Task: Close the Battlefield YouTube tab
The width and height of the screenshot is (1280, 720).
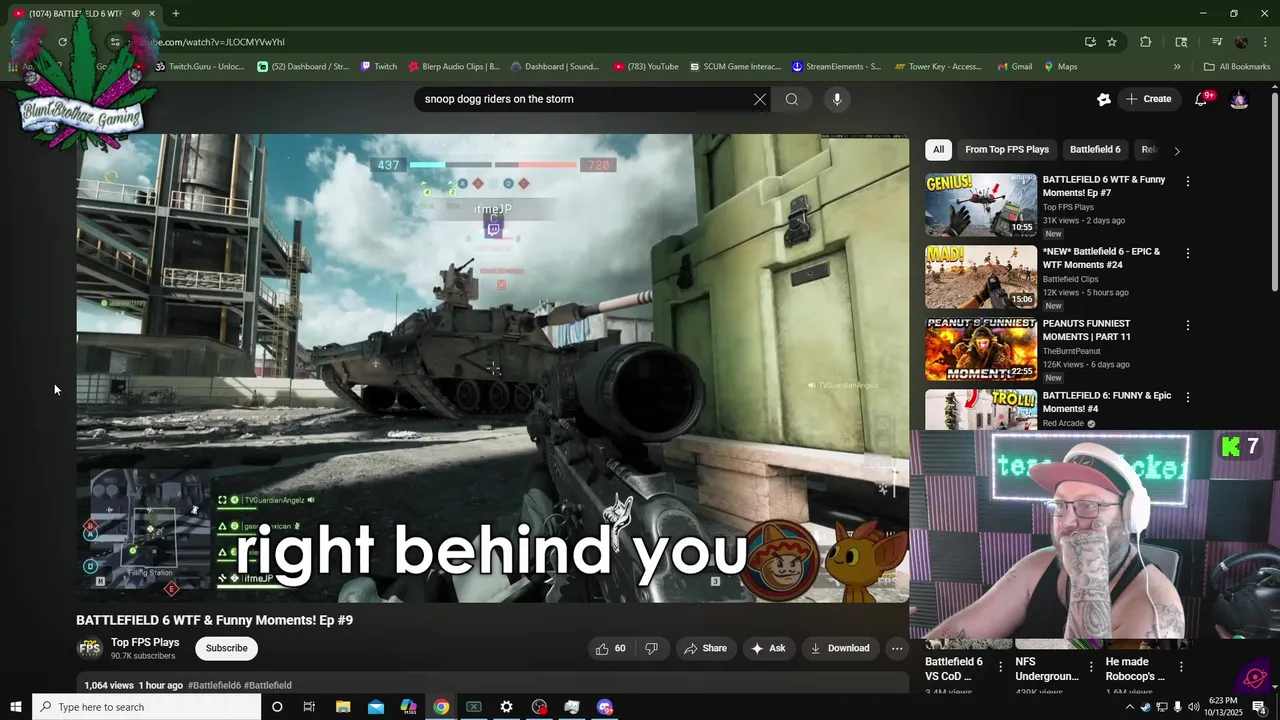Action: [x=152, y=13]
